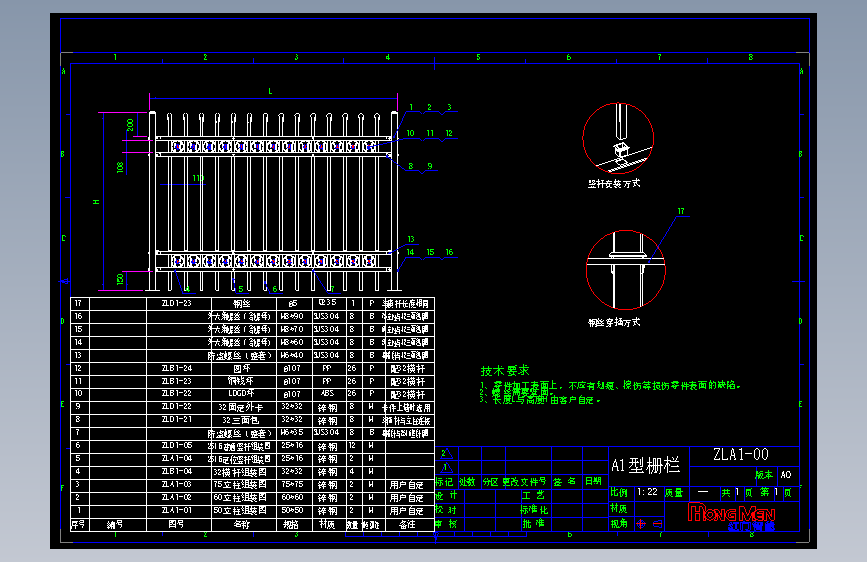The width and height of the screenshot is (867, 562).
Task: Click the 设计 label
Action: coord(446,495)
